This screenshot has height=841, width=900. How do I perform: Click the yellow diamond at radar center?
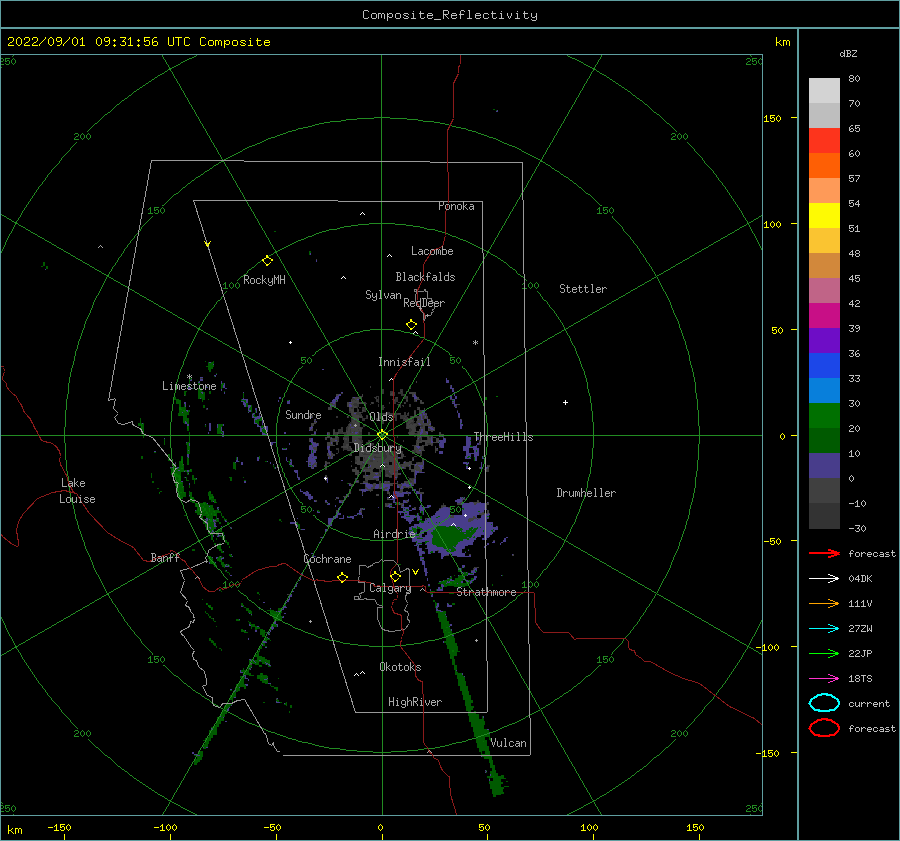[382, 435]
